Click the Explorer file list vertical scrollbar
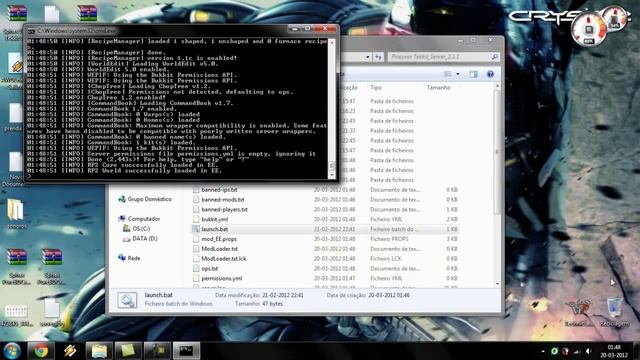This screenshot has height=360, width=640. tap(497, 151)
